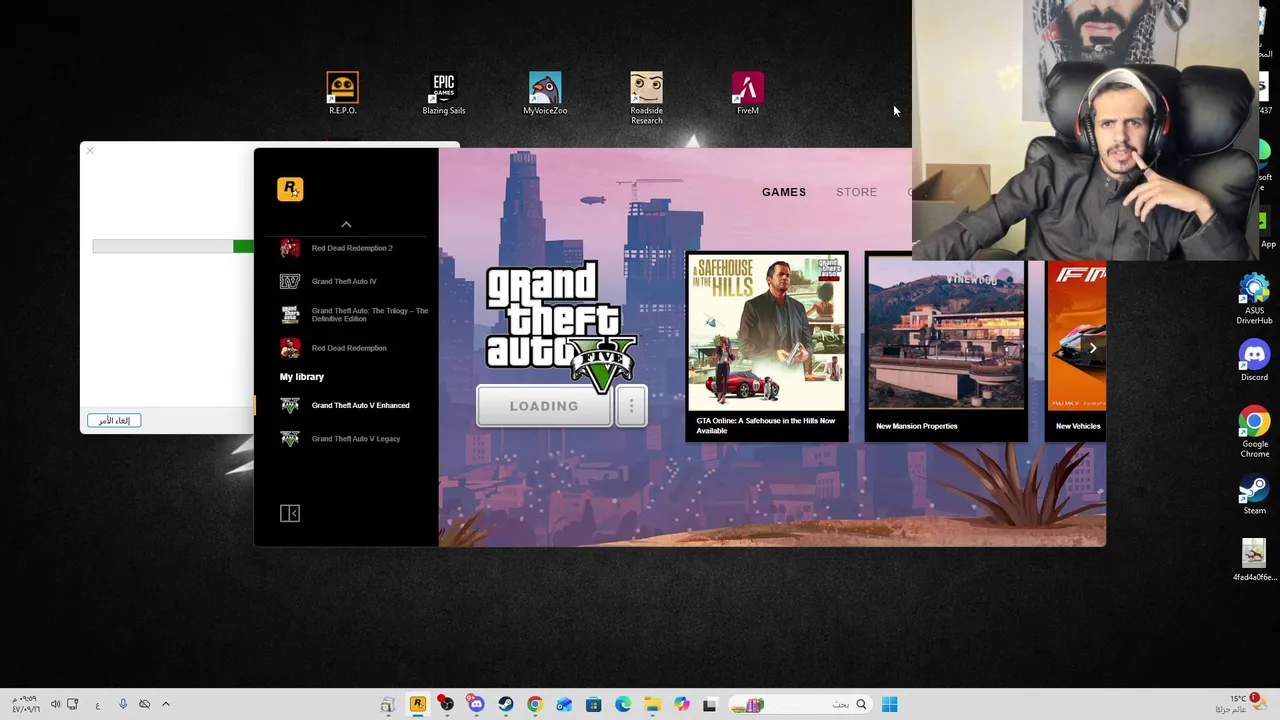Image resolution: width=1280 pixels, height=720 pixels.
Task: Click the Steam icon in the taskbar
Action: click(x=506, y=704)
